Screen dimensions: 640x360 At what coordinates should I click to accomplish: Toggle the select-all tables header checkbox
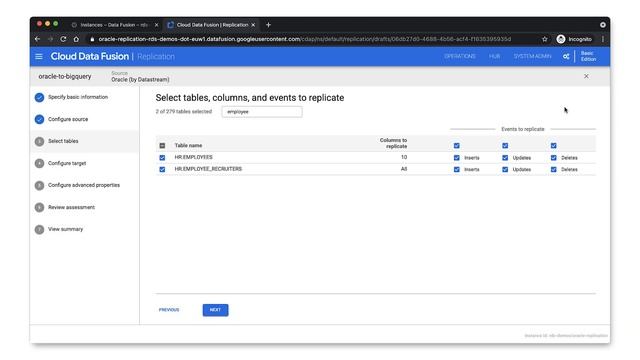click(x=162, y=146)
